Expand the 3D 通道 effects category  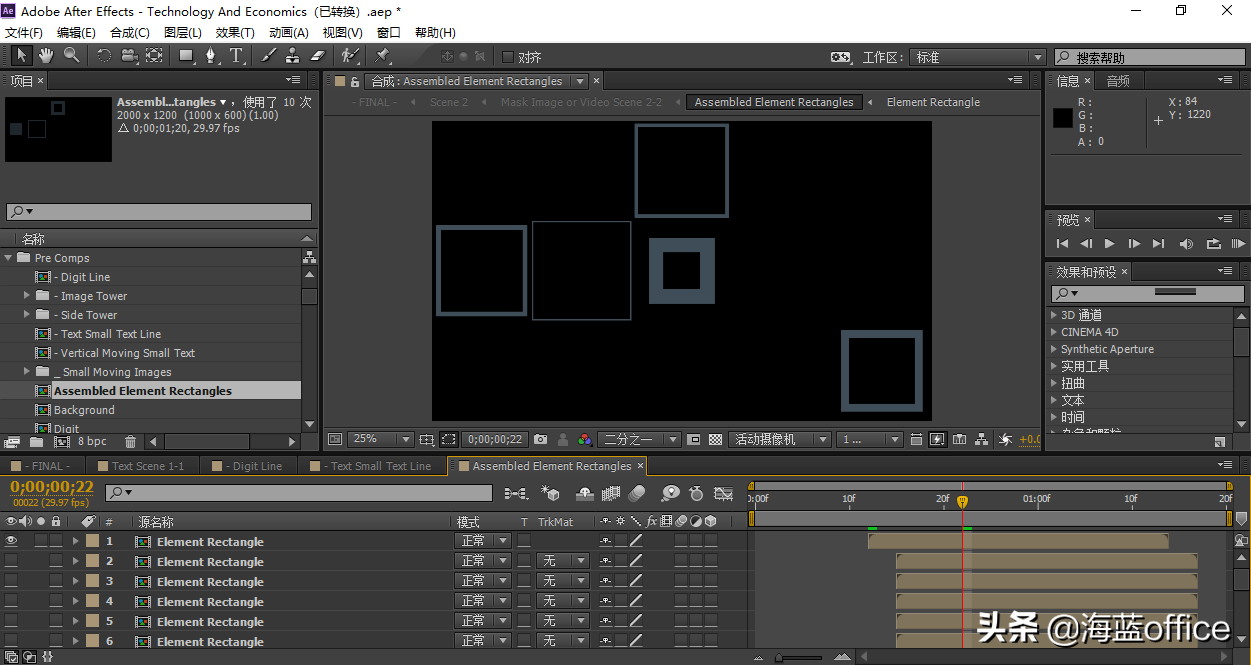1054,315
